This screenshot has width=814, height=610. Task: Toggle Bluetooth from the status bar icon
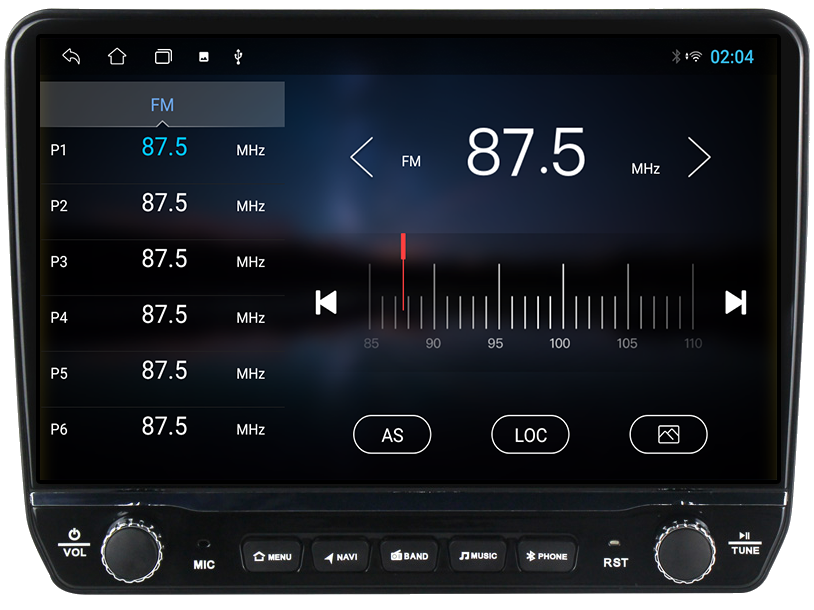675,57
